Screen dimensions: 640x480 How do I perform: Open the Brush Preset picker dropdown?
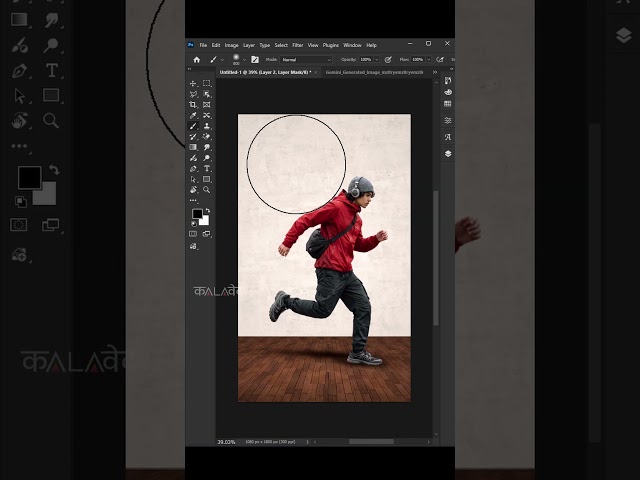[x=244, y=60]
